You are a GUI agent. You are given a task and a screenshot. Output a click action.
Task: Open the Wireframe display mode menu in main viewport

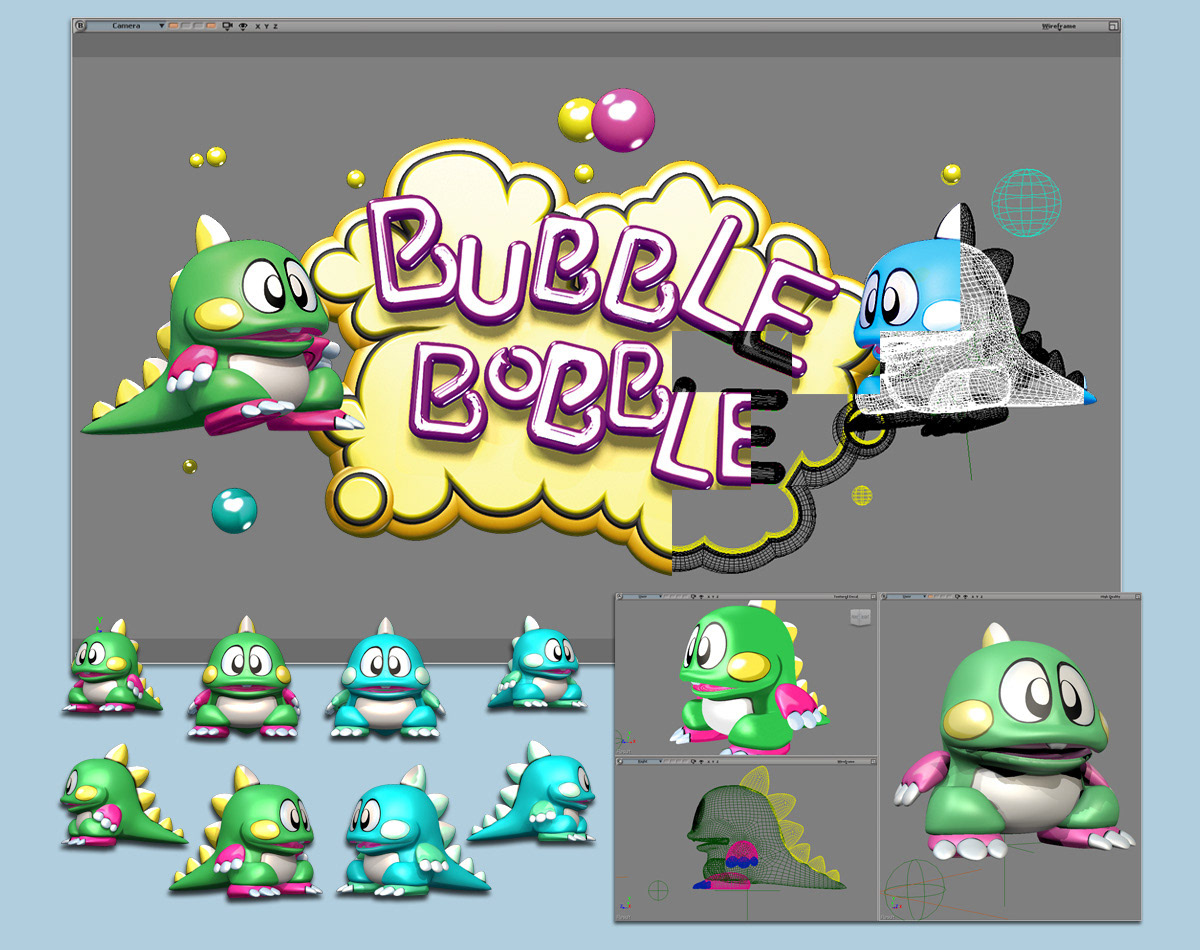pos(1059,26)
